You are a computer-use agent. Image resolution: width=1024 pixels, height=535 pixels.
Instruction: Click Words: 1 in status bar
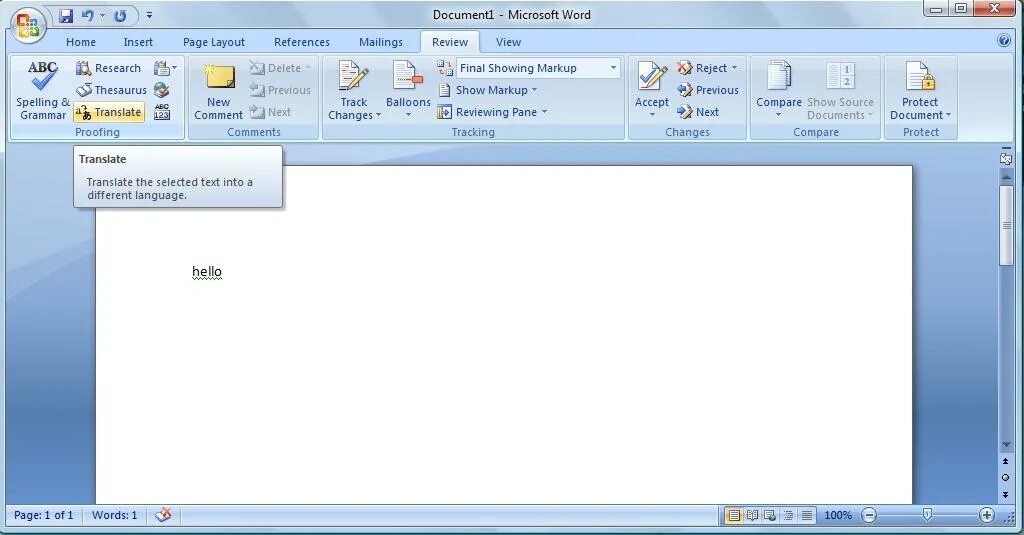114,515
